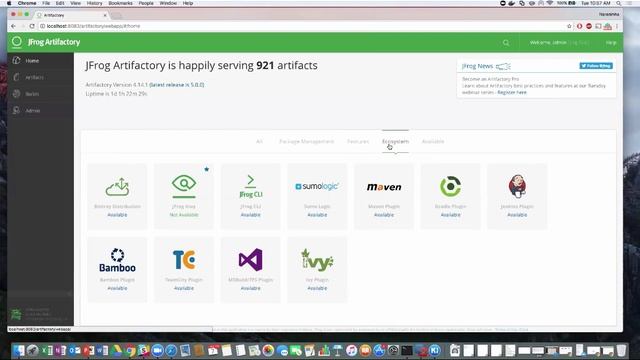The height and width of the screenshot is (360, 640).
Task: Open the Bintray Distribution card
Action: pyautogui.click(x=117, y=196)
